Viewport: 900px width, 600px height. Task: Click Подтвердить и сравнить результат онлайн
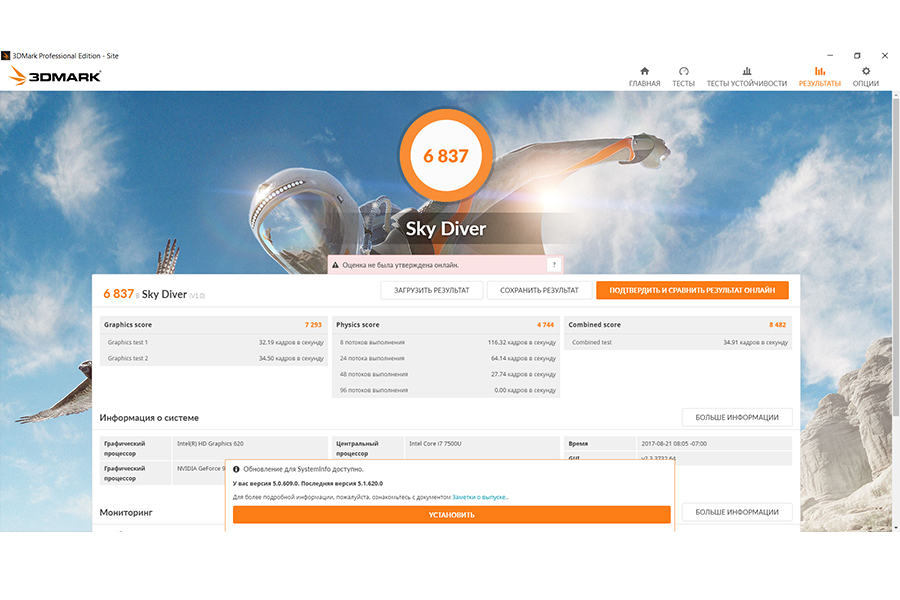click(x=692, y=290)
